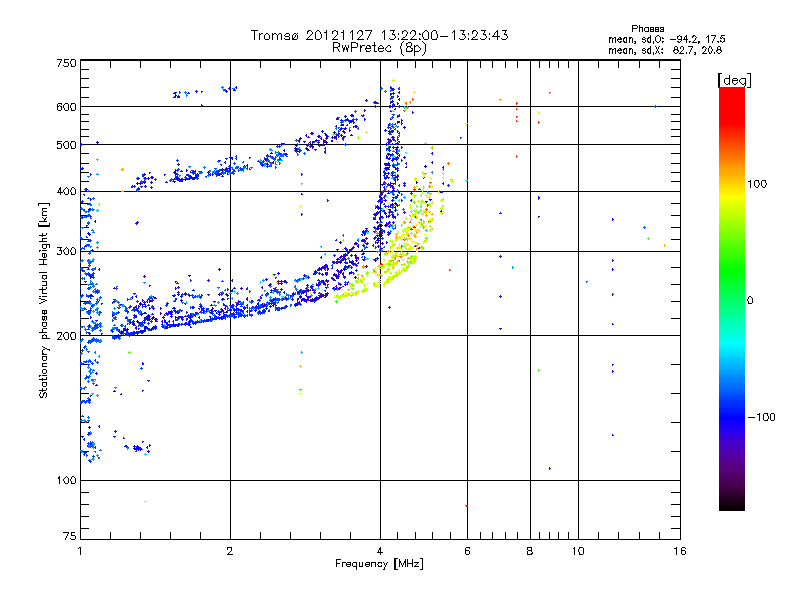This screenshot has width=800, height=600.
Task: Click the 'Phases' header text
Action: [x=647, y=29]
